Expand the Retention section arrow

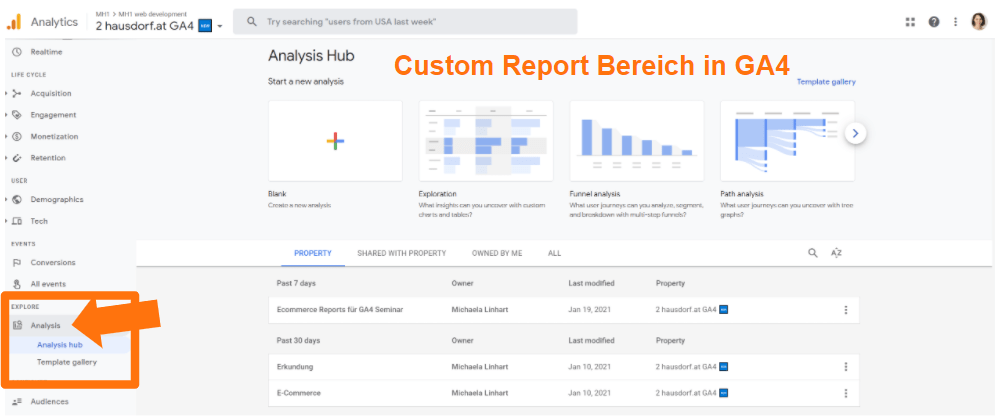[x=6, y=158]
